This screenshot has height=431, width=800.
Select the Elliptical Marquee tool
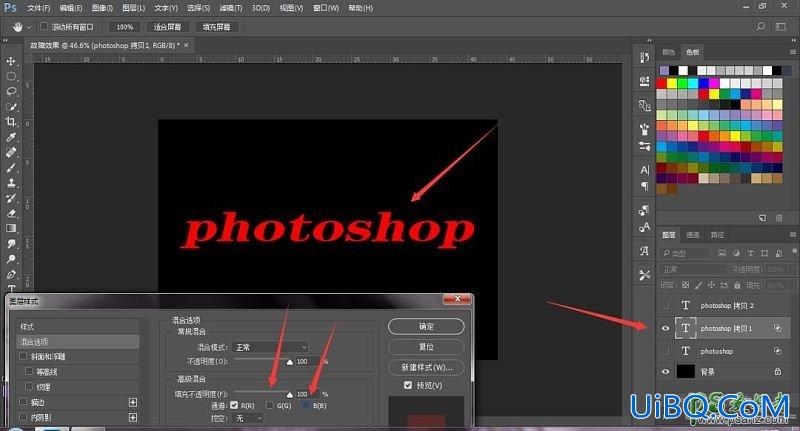[11, 77]
